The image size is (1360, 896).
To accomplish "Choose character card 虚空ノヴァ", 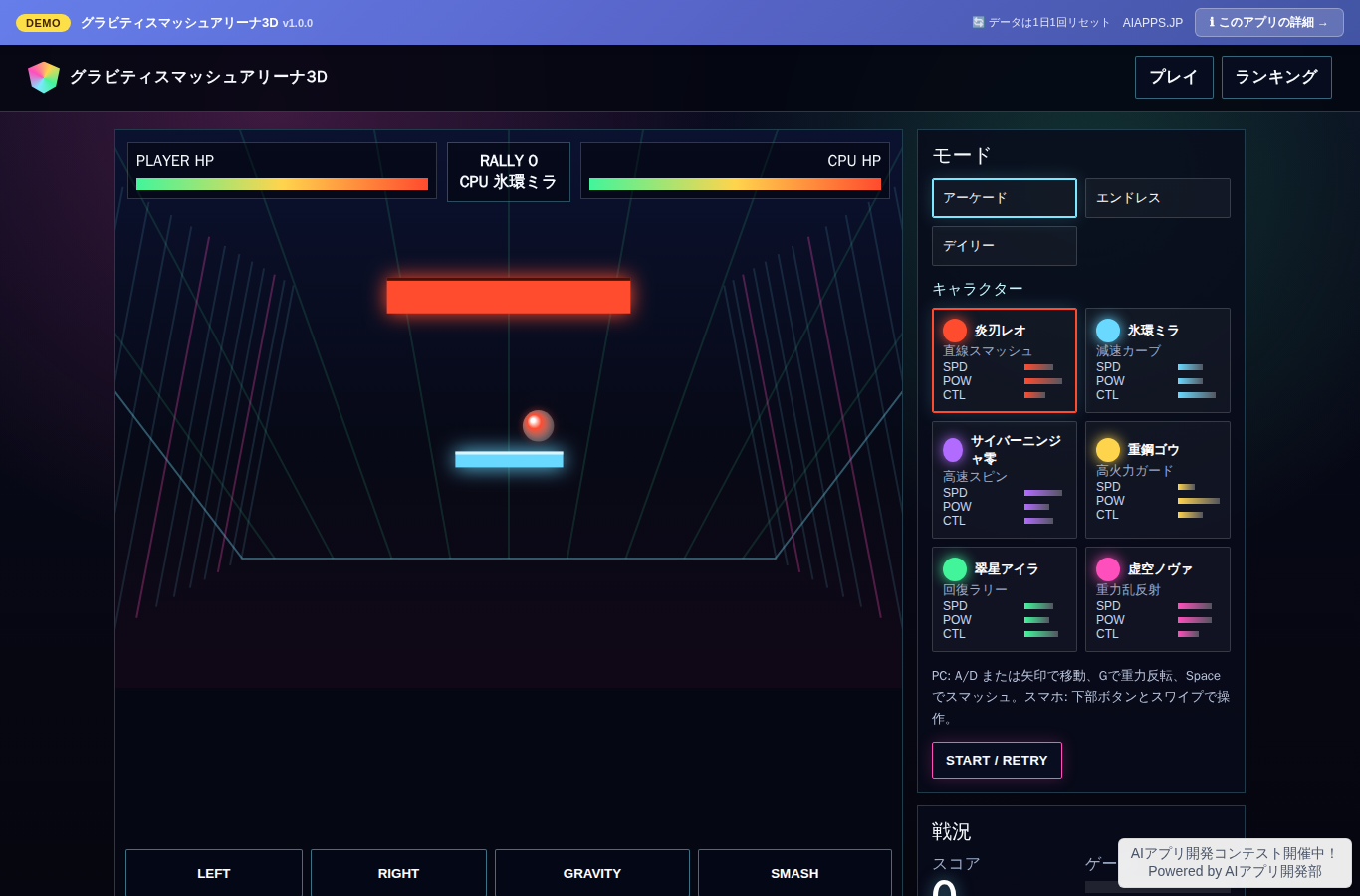I will (x=1158, y=599).
